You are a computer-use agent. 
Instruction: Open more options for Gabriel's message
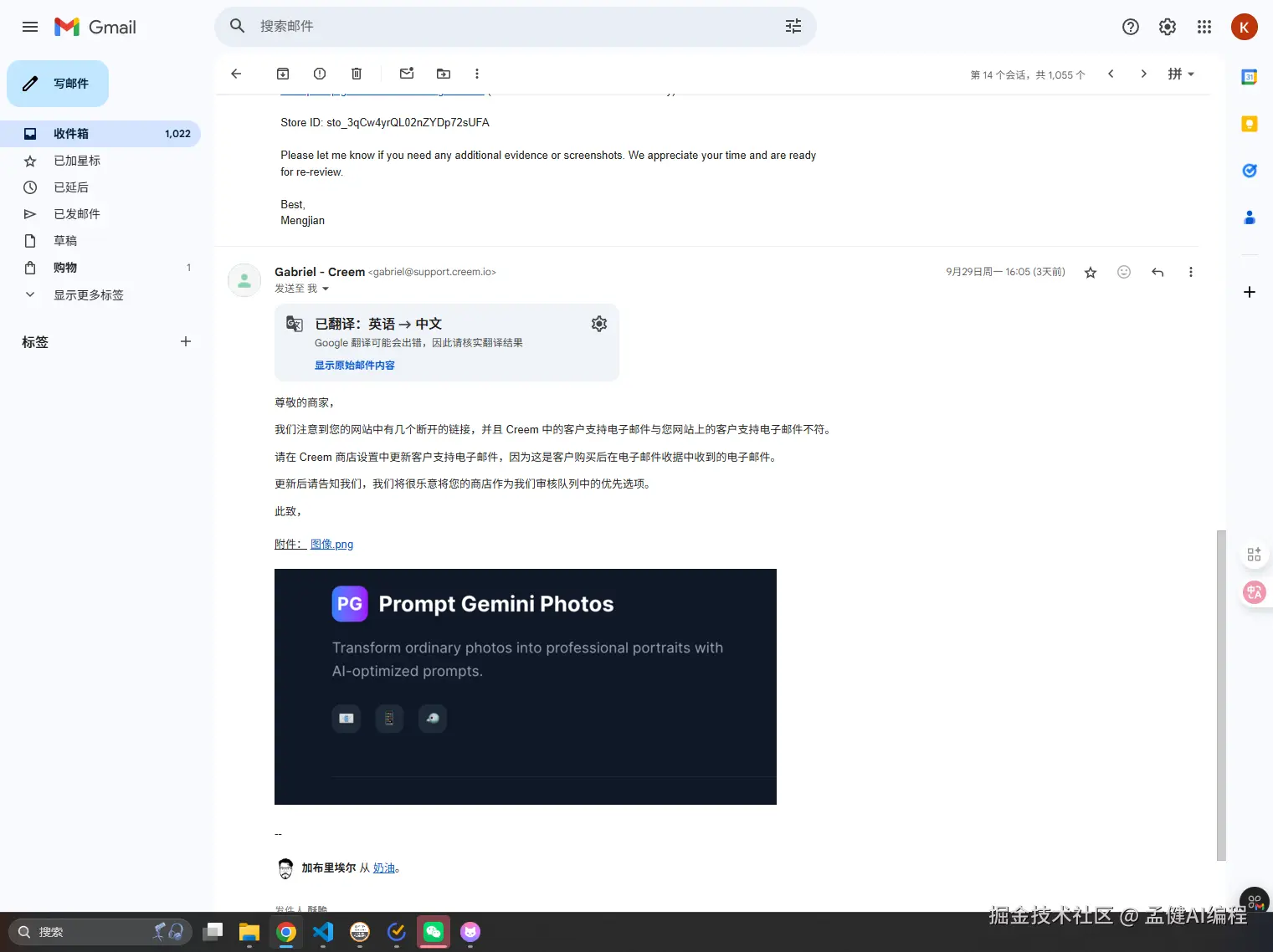click(x=1191, y=272)
